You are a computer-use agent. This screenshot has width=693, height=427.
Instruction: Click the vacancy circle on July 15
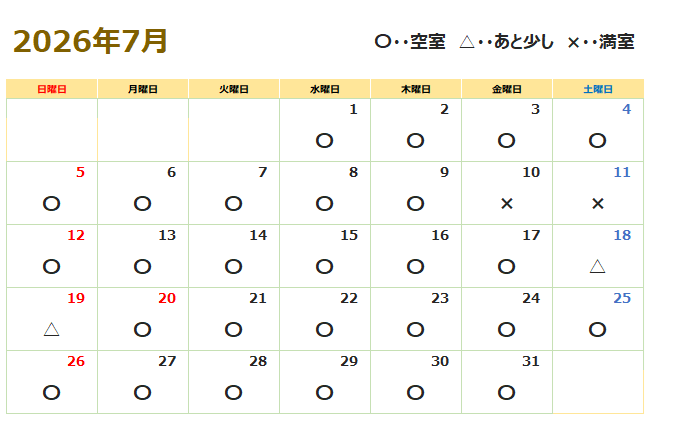[324, 266]
